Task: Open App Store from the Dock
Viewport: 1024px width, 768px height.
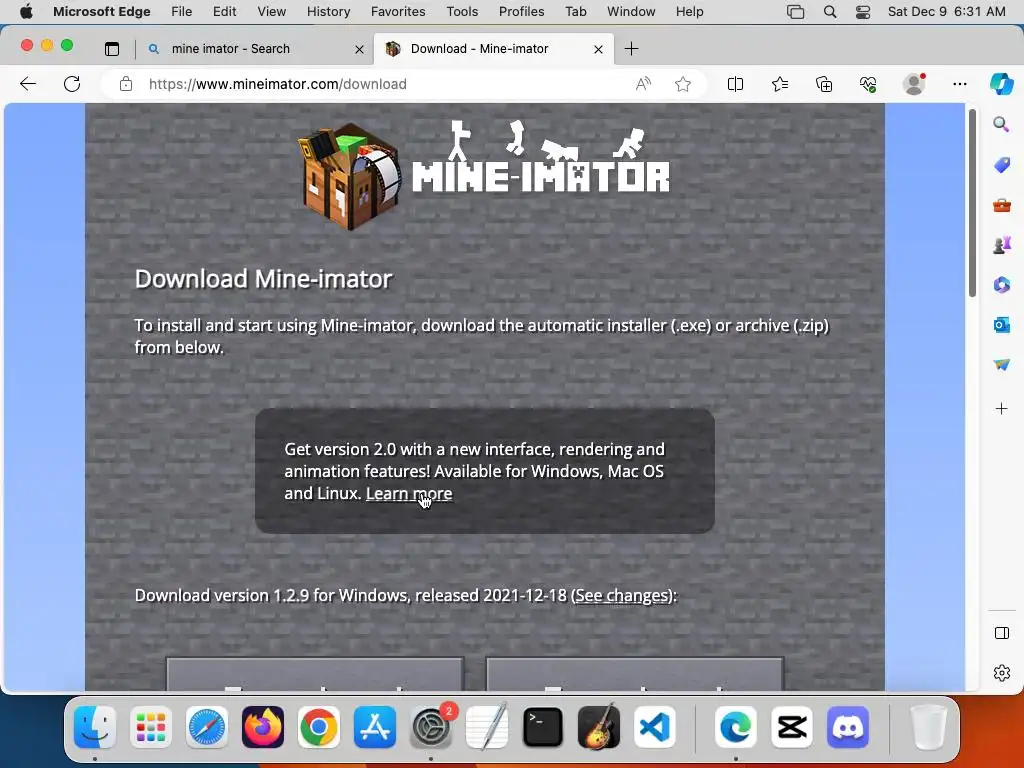Action: point(375,727)
